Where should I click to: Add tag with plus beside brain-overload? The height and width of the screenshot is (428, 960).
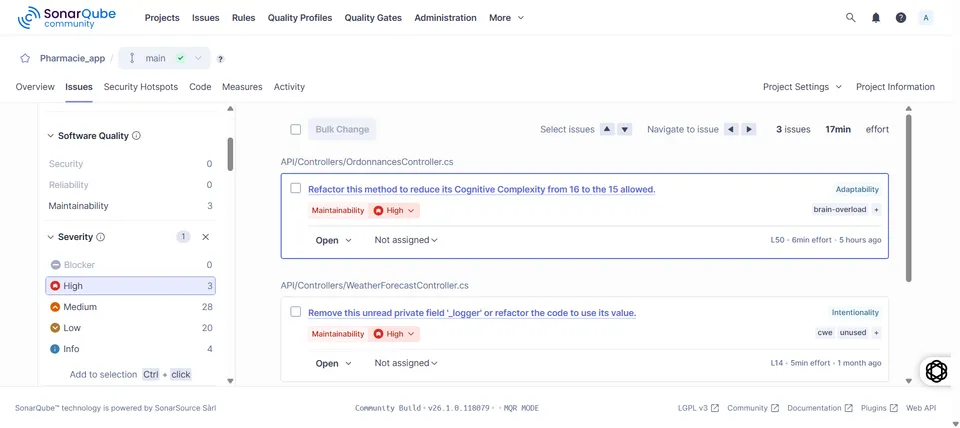876,209
